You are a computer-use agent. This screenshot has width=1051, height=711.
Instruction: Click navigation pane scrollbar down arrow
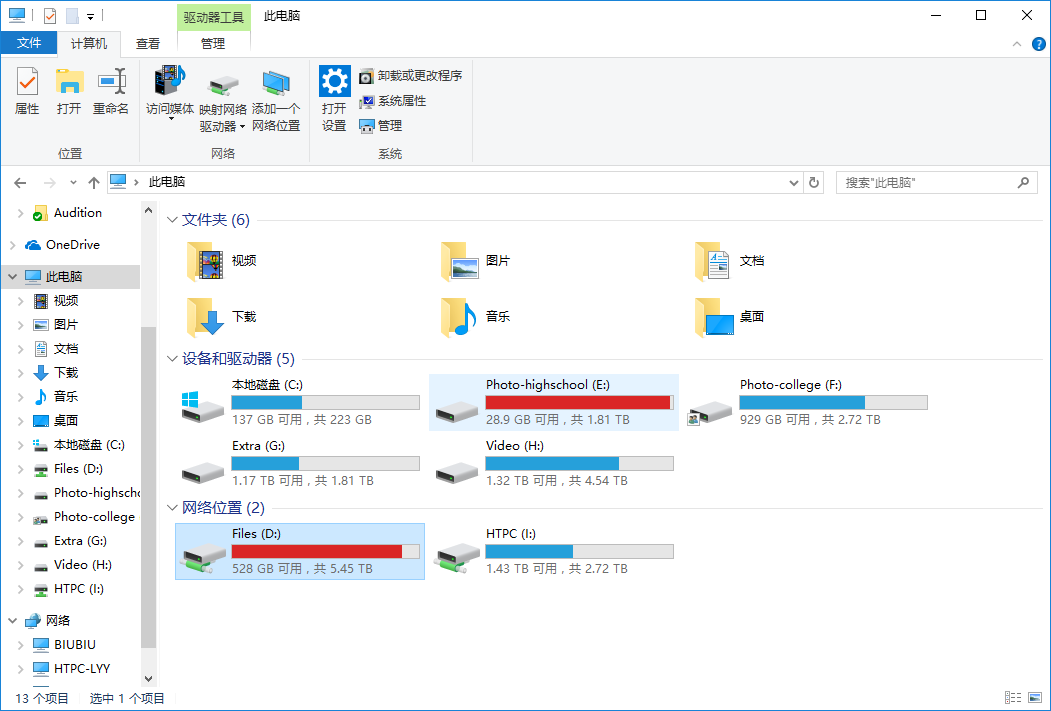[x=149, y=679]
